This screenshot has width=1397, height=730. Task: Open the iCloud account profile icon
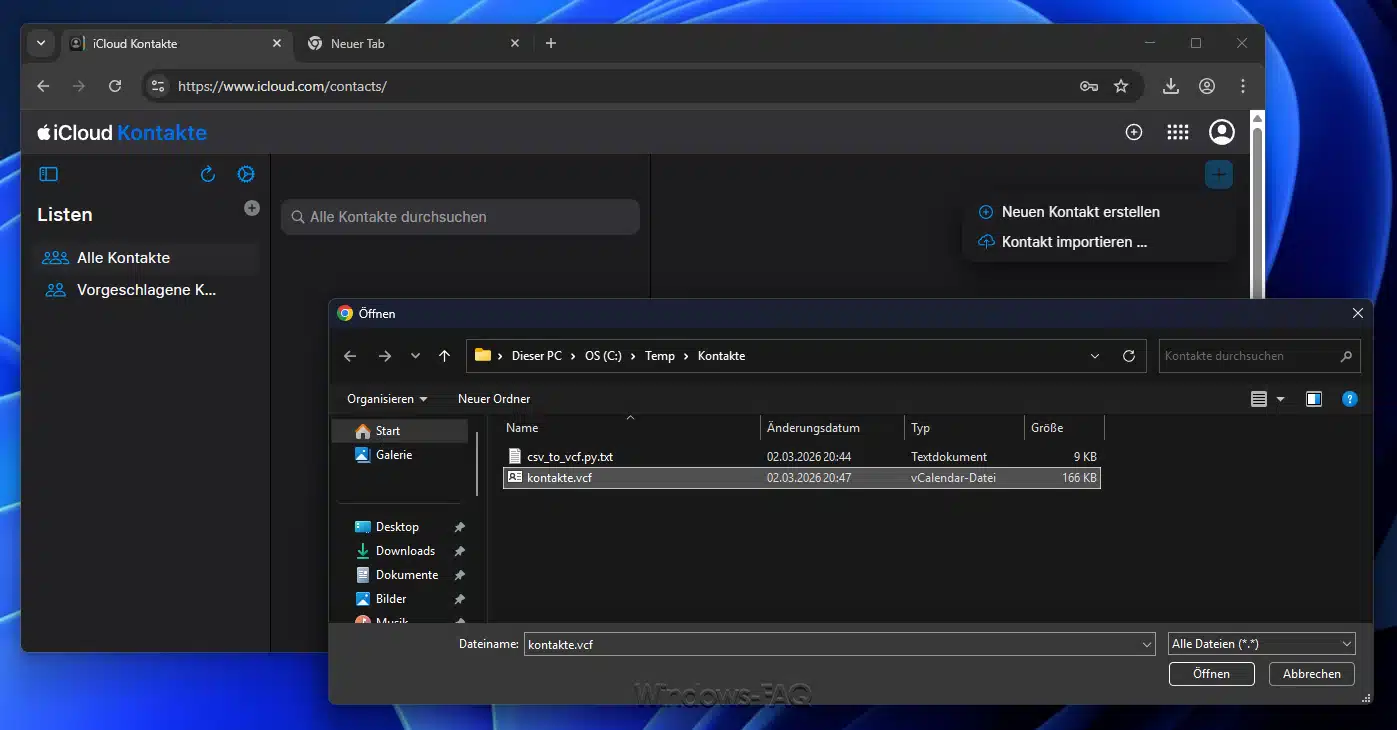click(1221, 132)
